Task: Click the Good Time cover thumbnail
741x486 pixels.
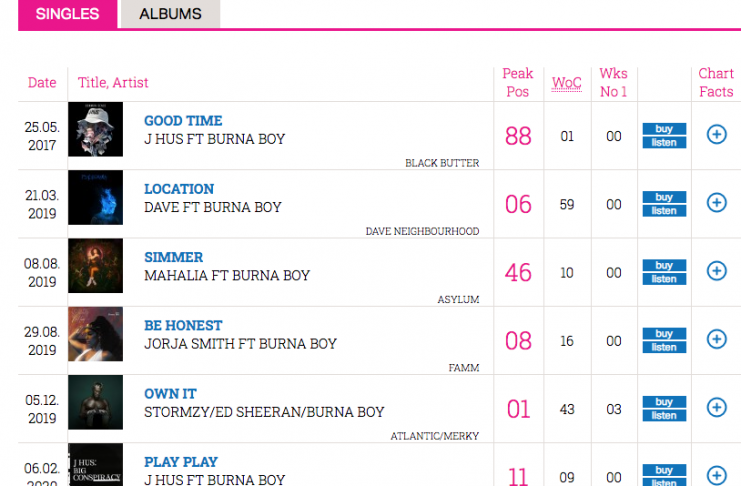Action: click(96, 129)
